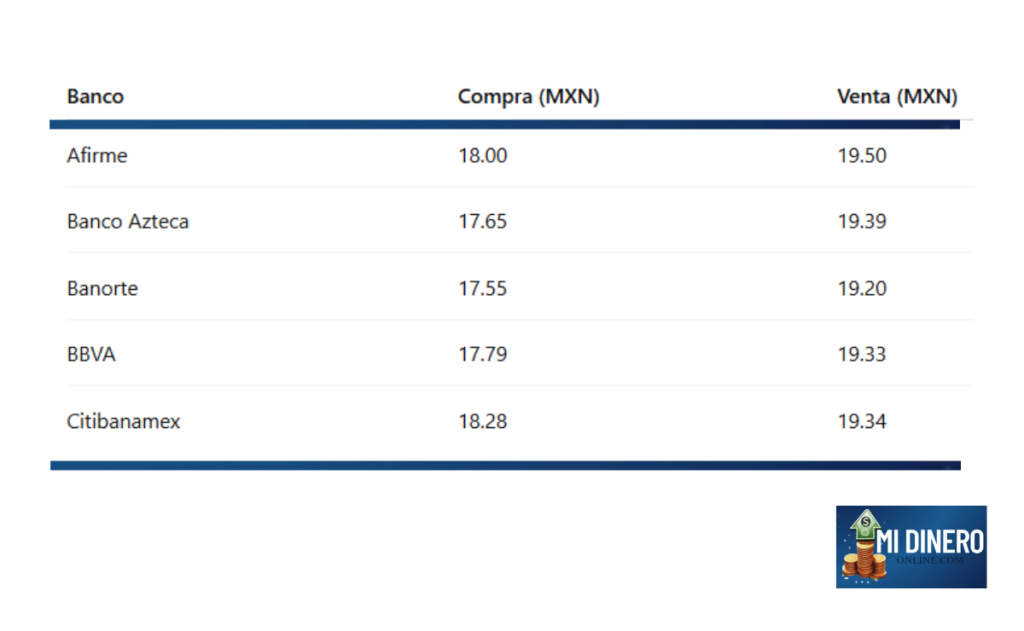Click BBVA's venta value 19.33
Screen dimensions: 1024x631
click(x=862, y=354)
